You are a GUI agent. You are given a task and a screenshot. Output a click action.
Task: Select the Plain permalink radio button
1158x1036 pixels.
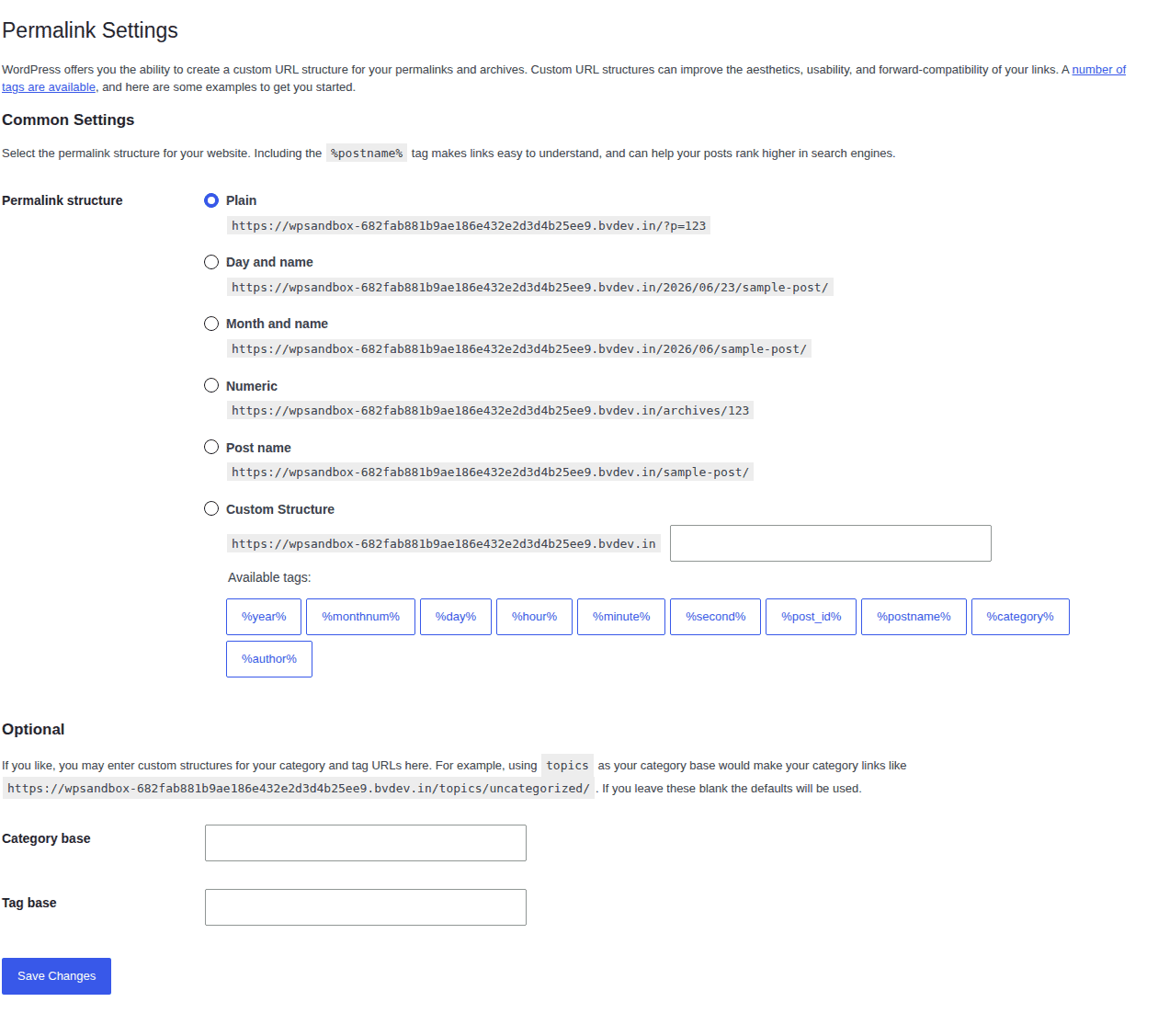pyautogui.click(x=211, y=200)
